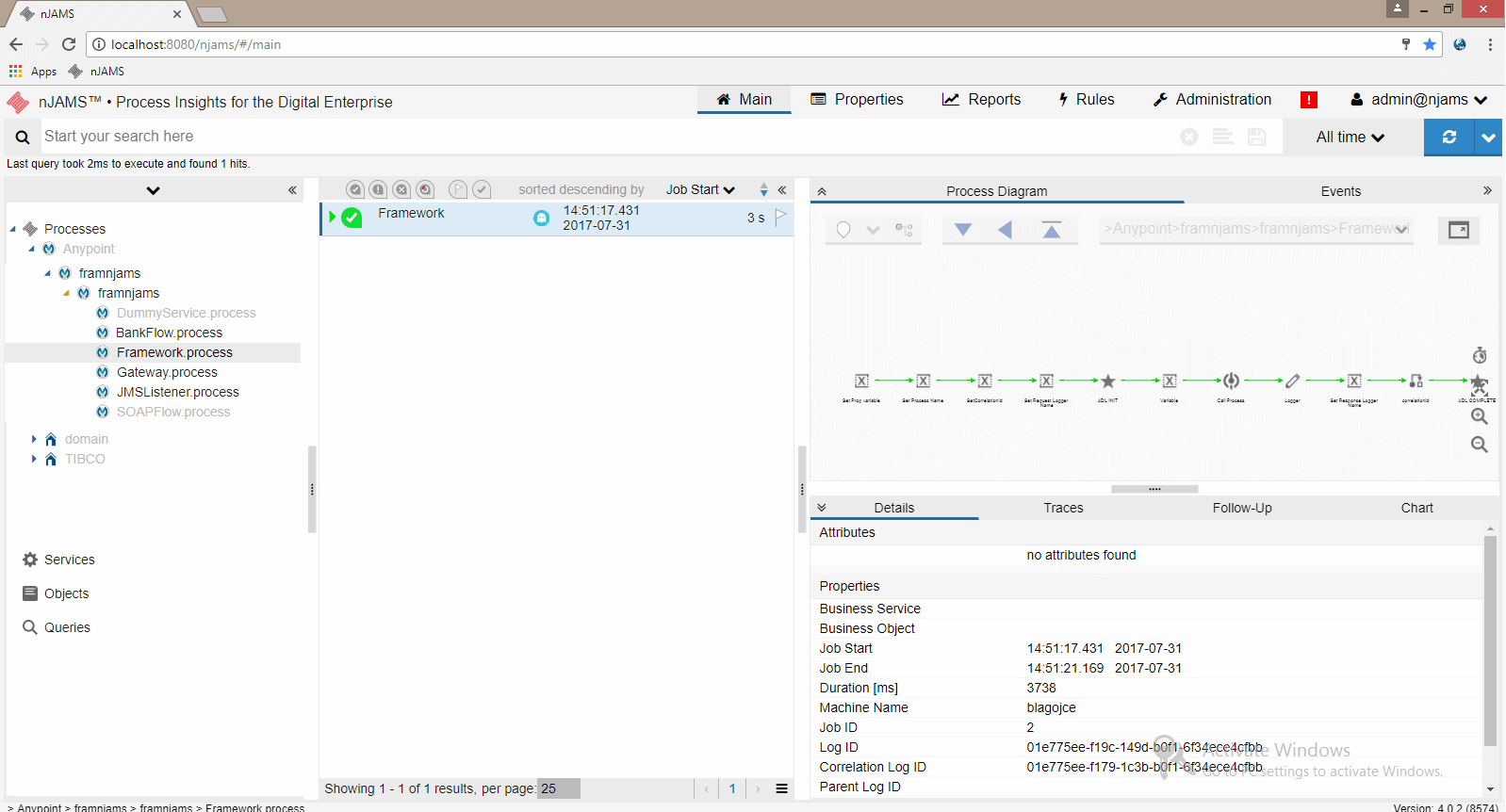Open the All time range dropdown
The height and width of the screenshot is (812, 1506).
click(x=1350, y=138)
